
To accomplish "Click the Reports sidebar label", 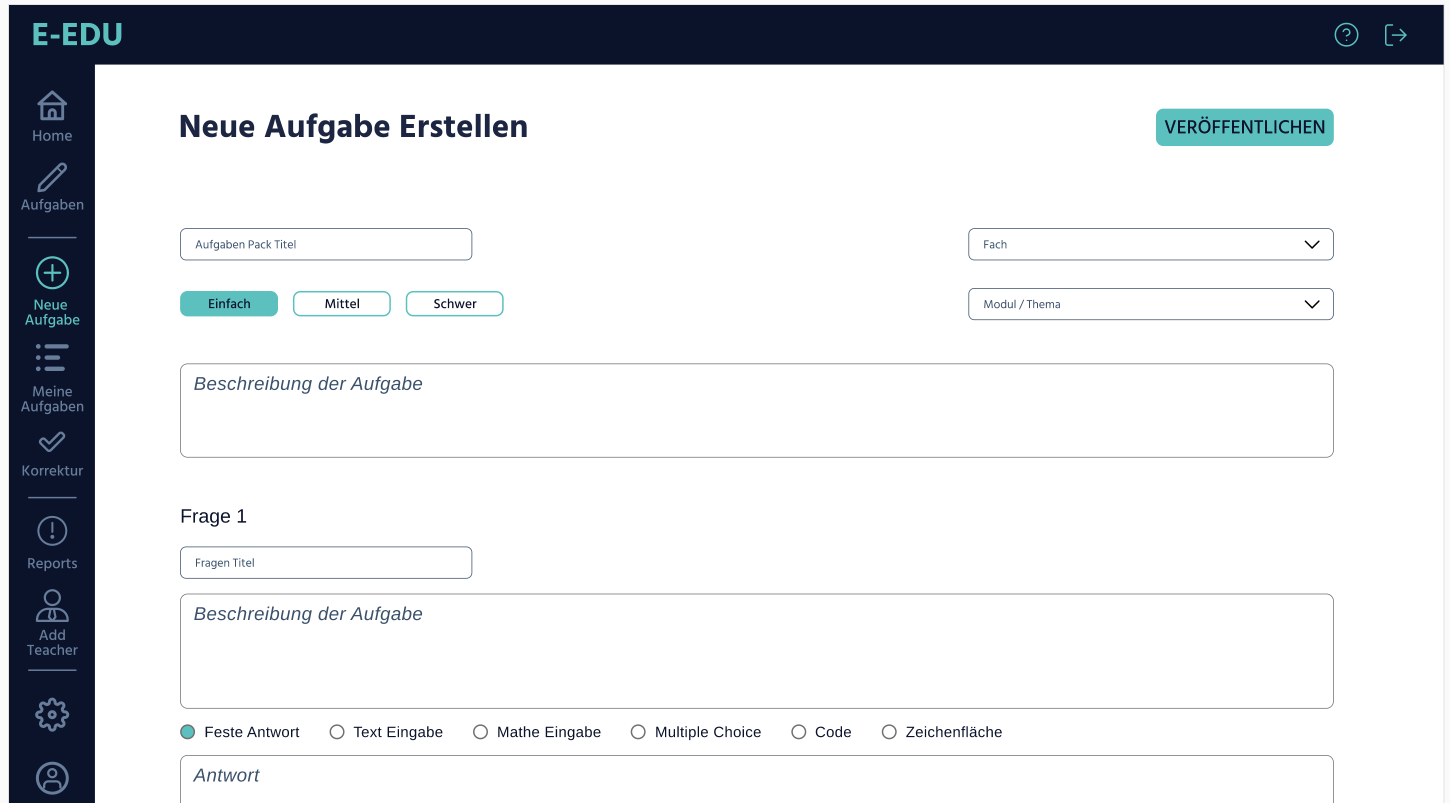I will [52, 564].
